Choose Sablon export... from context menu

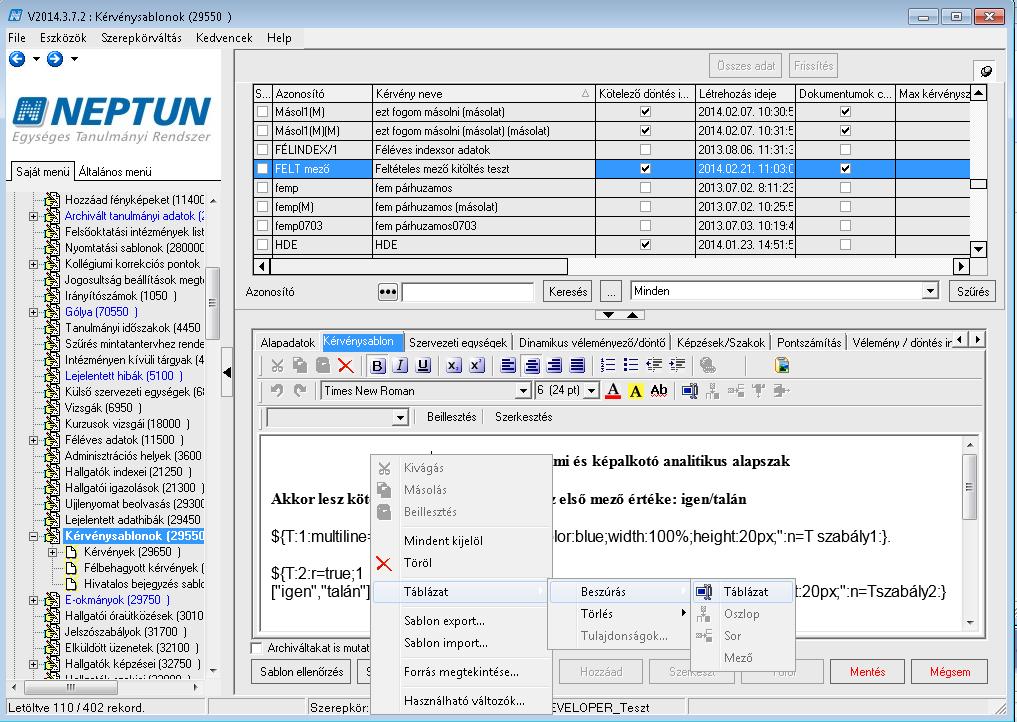click(444, 621)
